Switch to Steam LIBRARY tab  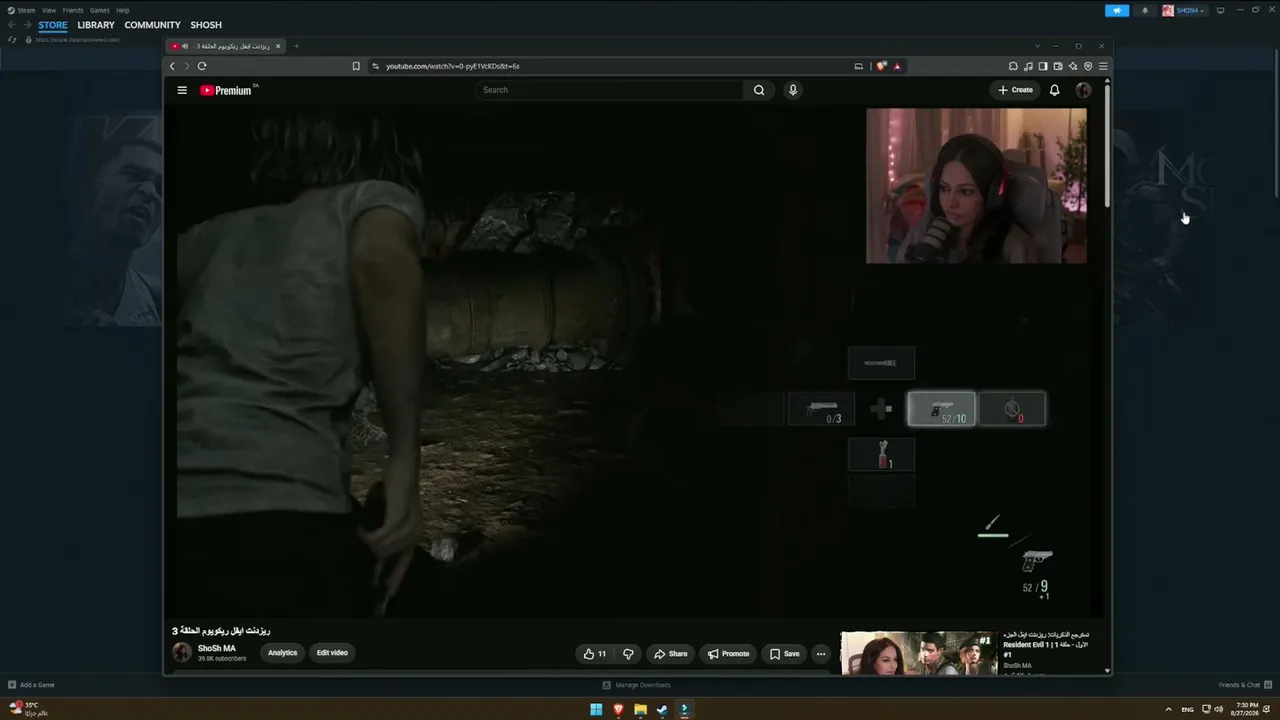pos(96,25)
